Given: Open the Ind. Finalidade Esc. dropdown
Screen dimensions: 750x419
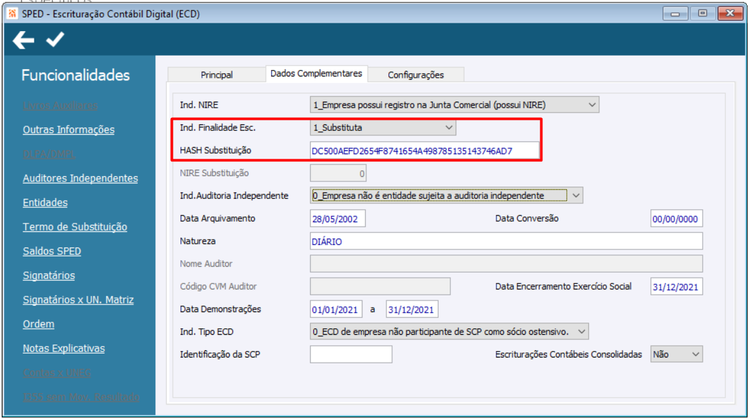Looking at the screenshot, I should tap(383, 128).
